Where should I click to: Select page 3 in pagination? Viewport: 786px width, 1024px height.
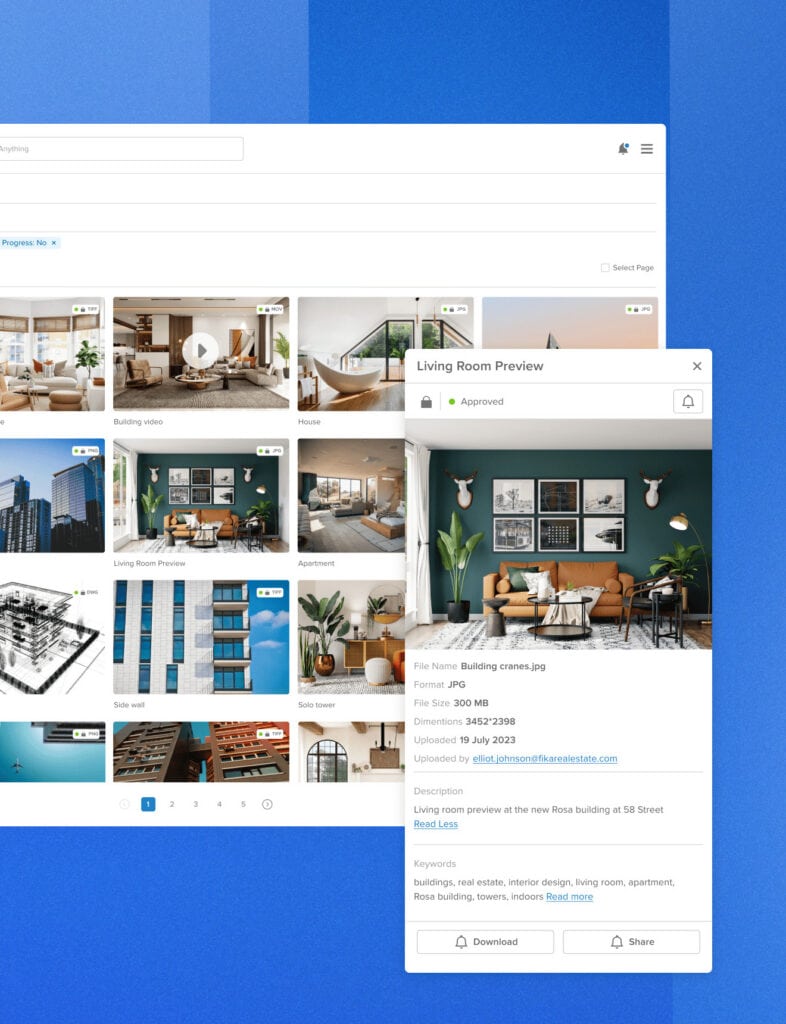(x=196, y=804)
